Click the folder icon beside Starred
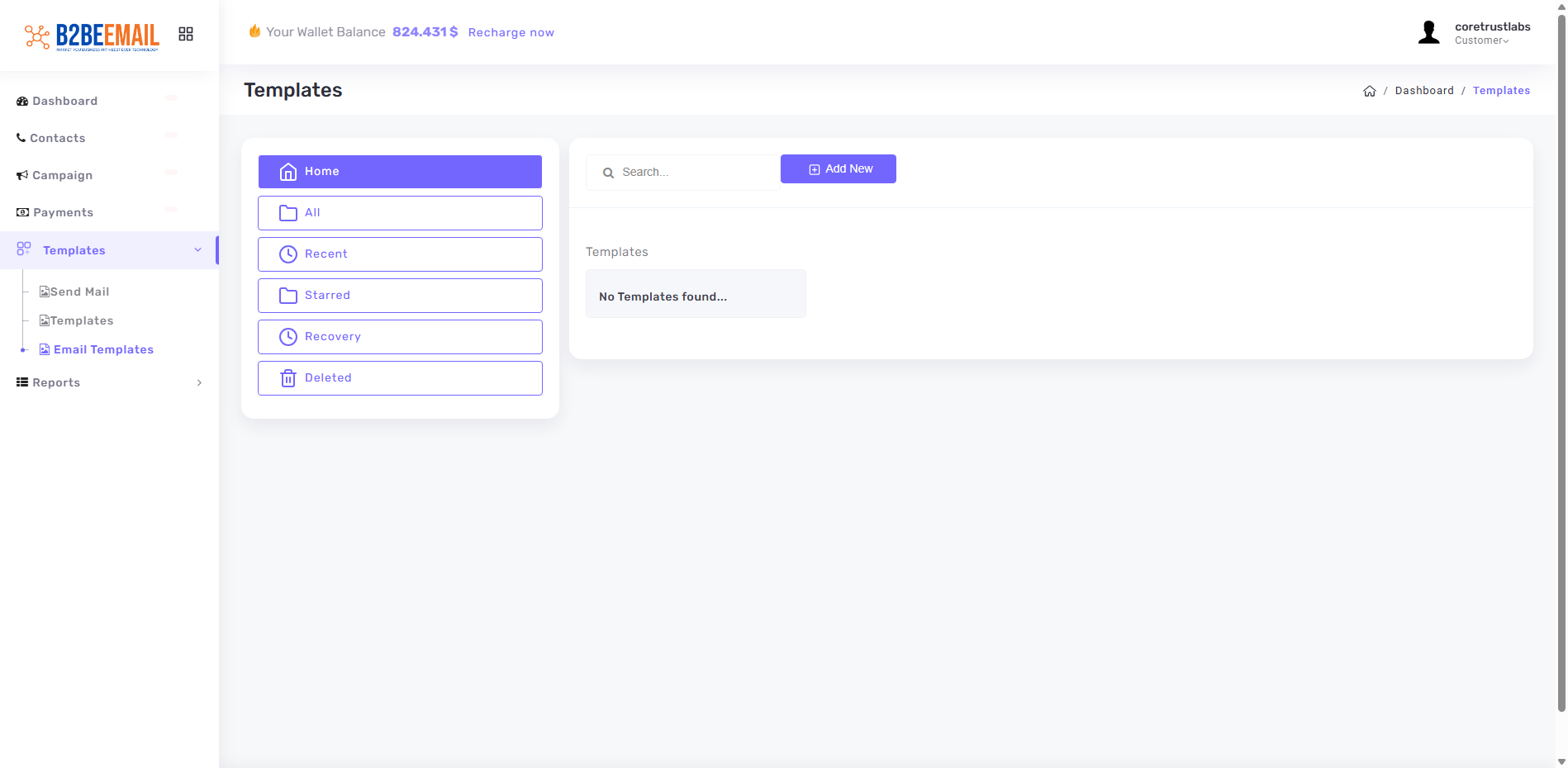 (288, 296)
